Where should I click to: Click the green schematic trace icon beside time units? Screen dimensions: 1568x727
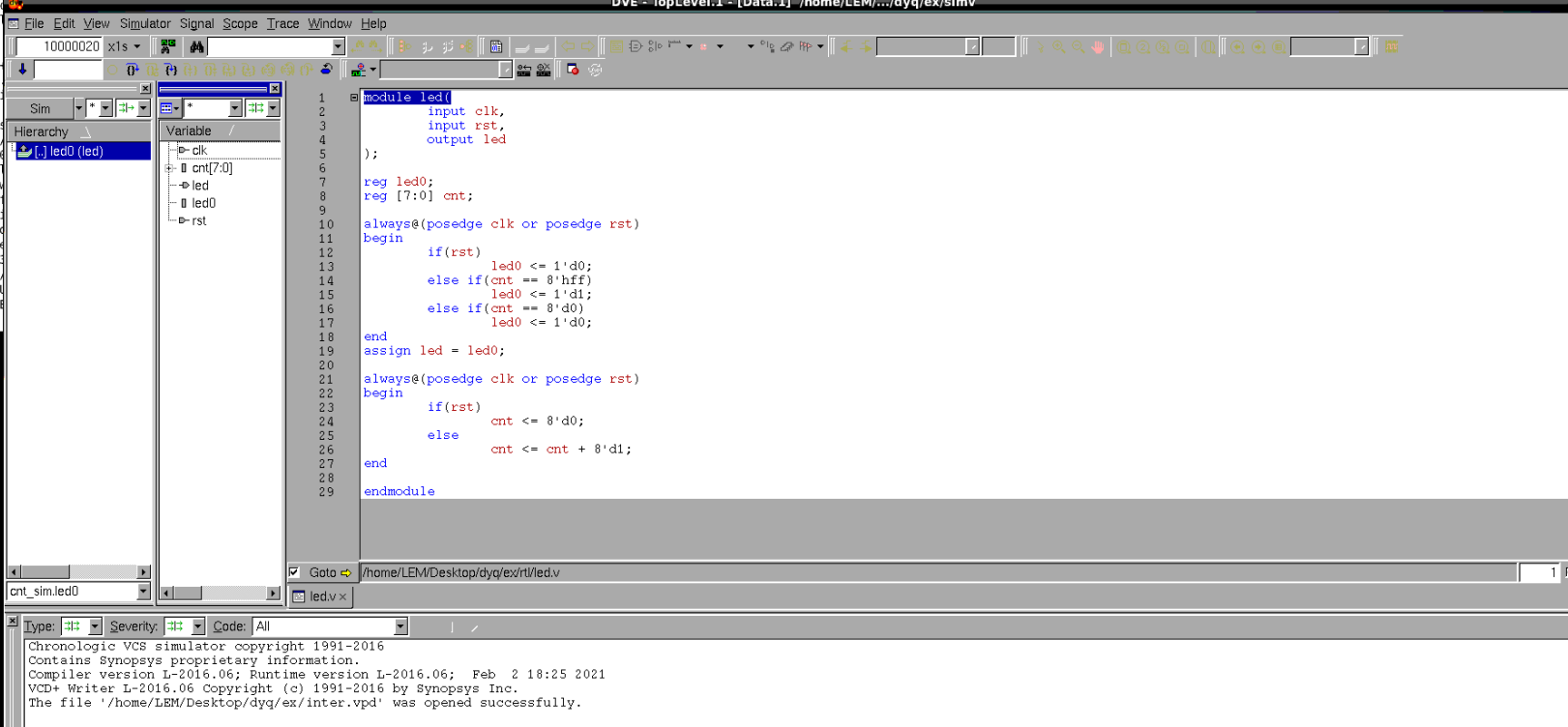click(x=168, y=46)
